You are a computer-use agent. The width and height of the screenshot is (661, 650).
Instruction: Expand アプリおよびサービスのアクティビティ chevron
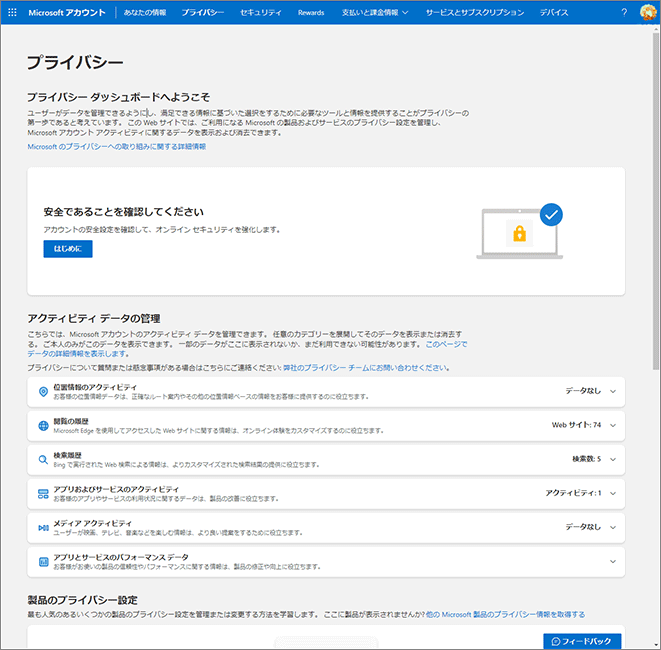click(x=613, y=493)
